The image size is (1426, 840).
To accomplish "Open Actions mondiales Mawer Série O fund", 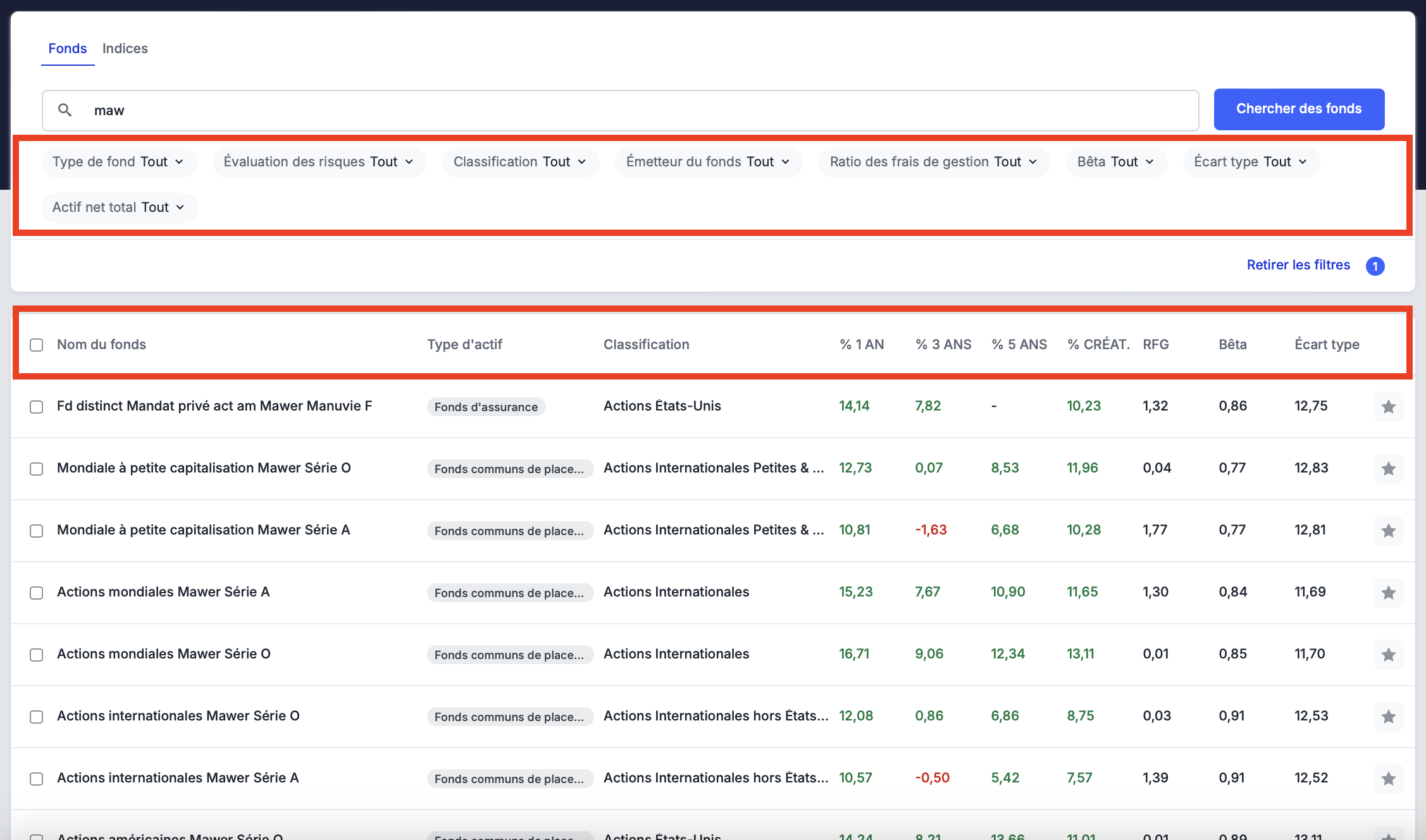I will click(x=164, y=654).
